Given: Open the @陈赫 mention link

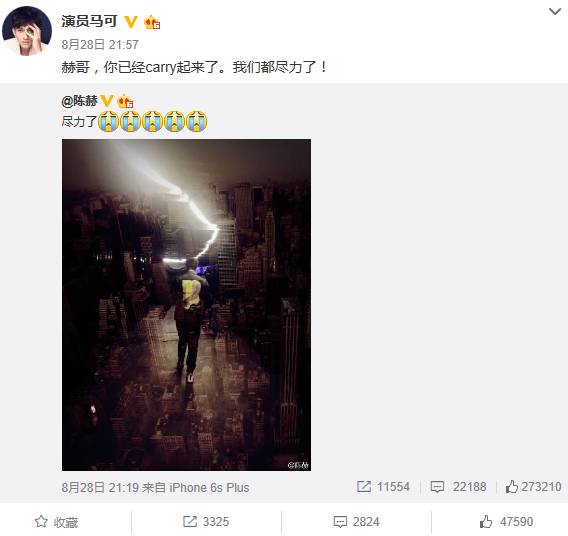Looking at the screenshot, I should [80, 101].
